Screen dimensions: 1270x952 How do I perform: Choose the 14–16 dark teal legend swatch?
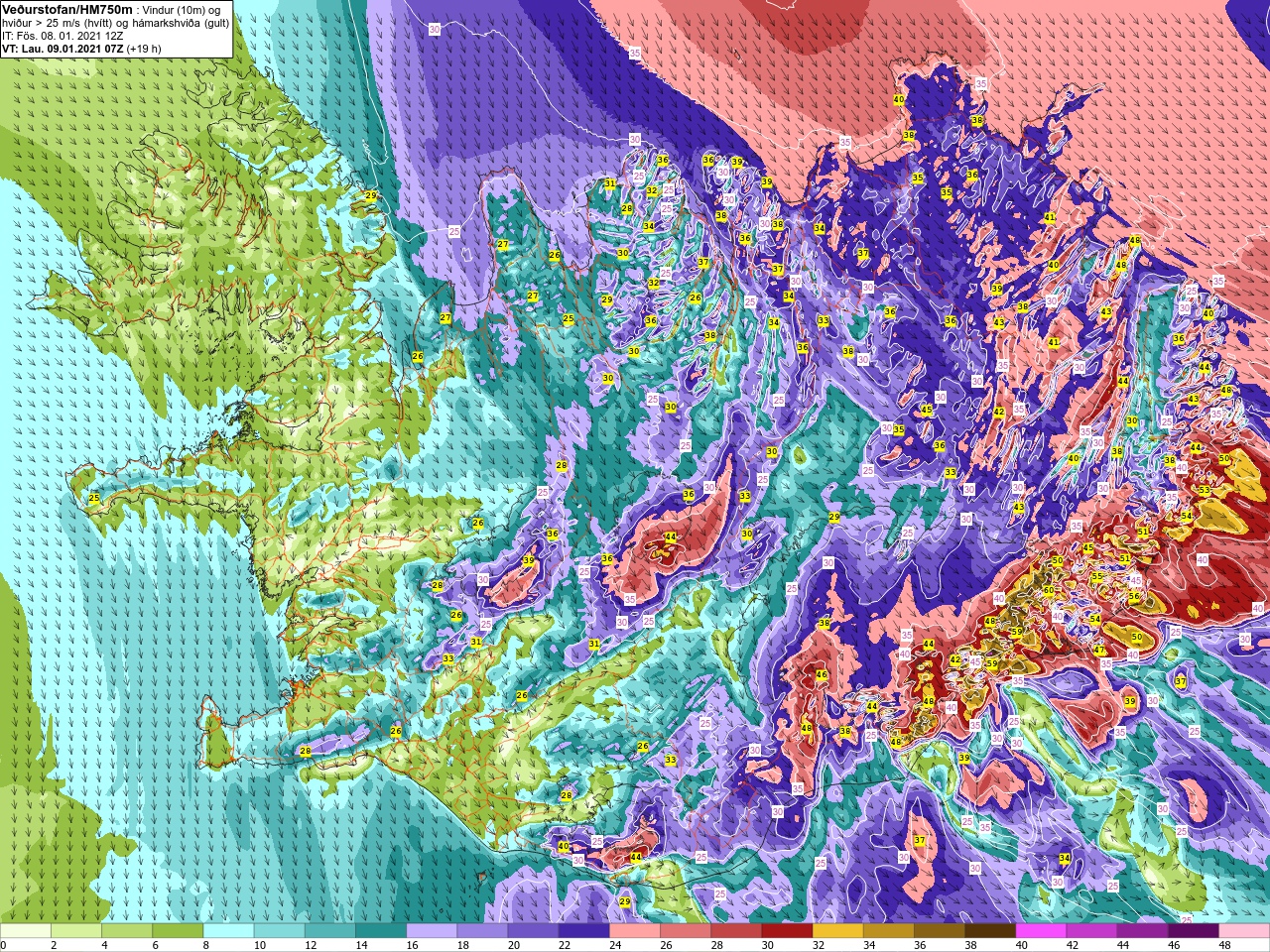point(381,930)
